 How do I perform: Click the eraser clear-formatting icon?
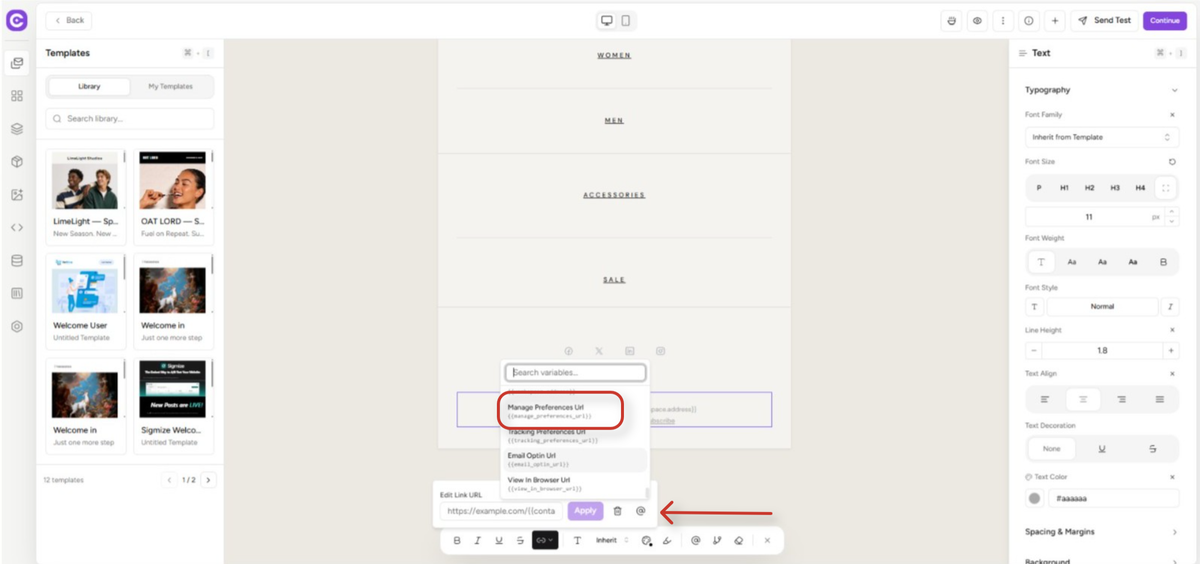(738, 540)
